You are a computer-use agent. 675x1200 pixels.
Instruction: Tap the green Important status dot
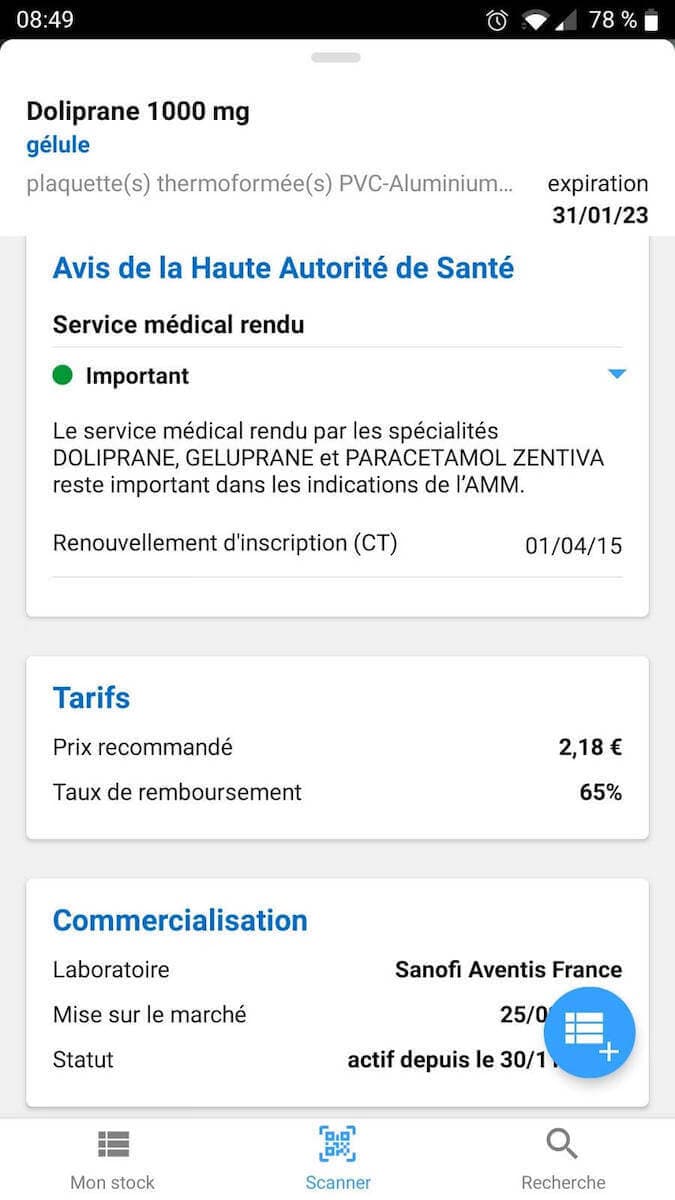click(63, 376)
